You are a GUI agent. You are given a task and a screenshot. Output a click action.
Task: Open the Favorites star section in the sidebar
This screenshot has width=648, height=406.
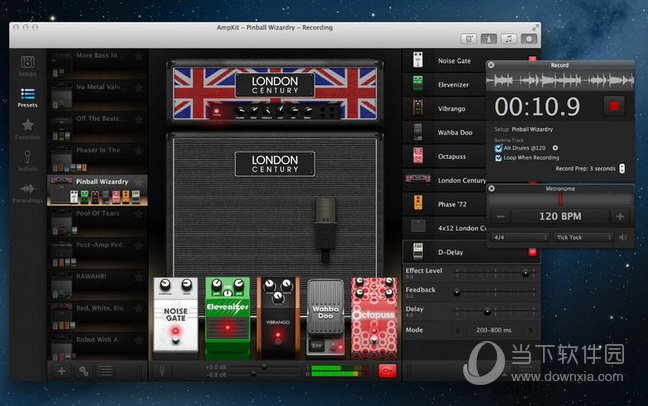[28, 129]
